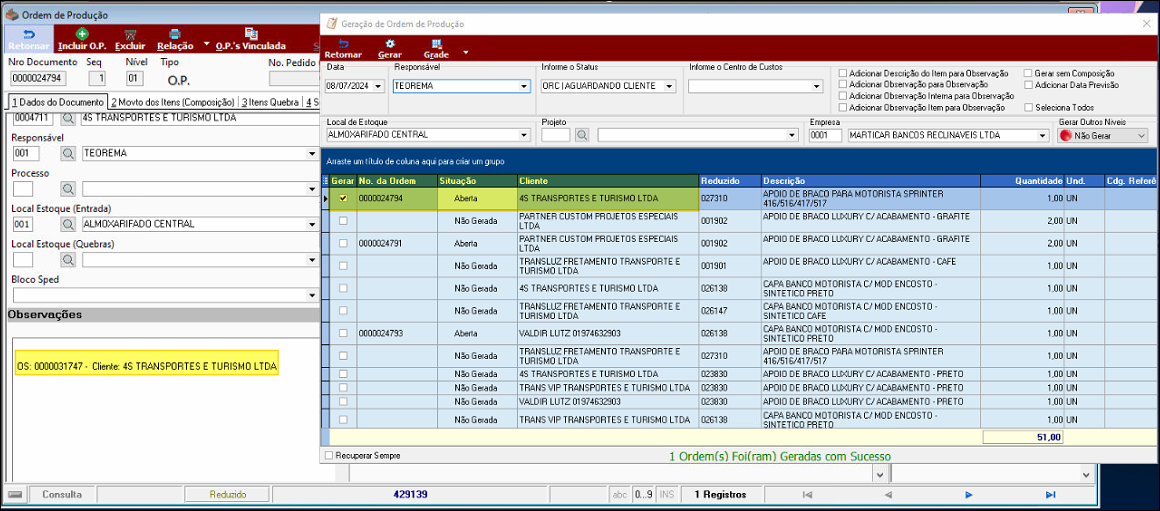This screenshot has width=1160, height=511.
Task: Click the Reduzido status bar field
Action: pyautogui.click(x=228, y=494)
